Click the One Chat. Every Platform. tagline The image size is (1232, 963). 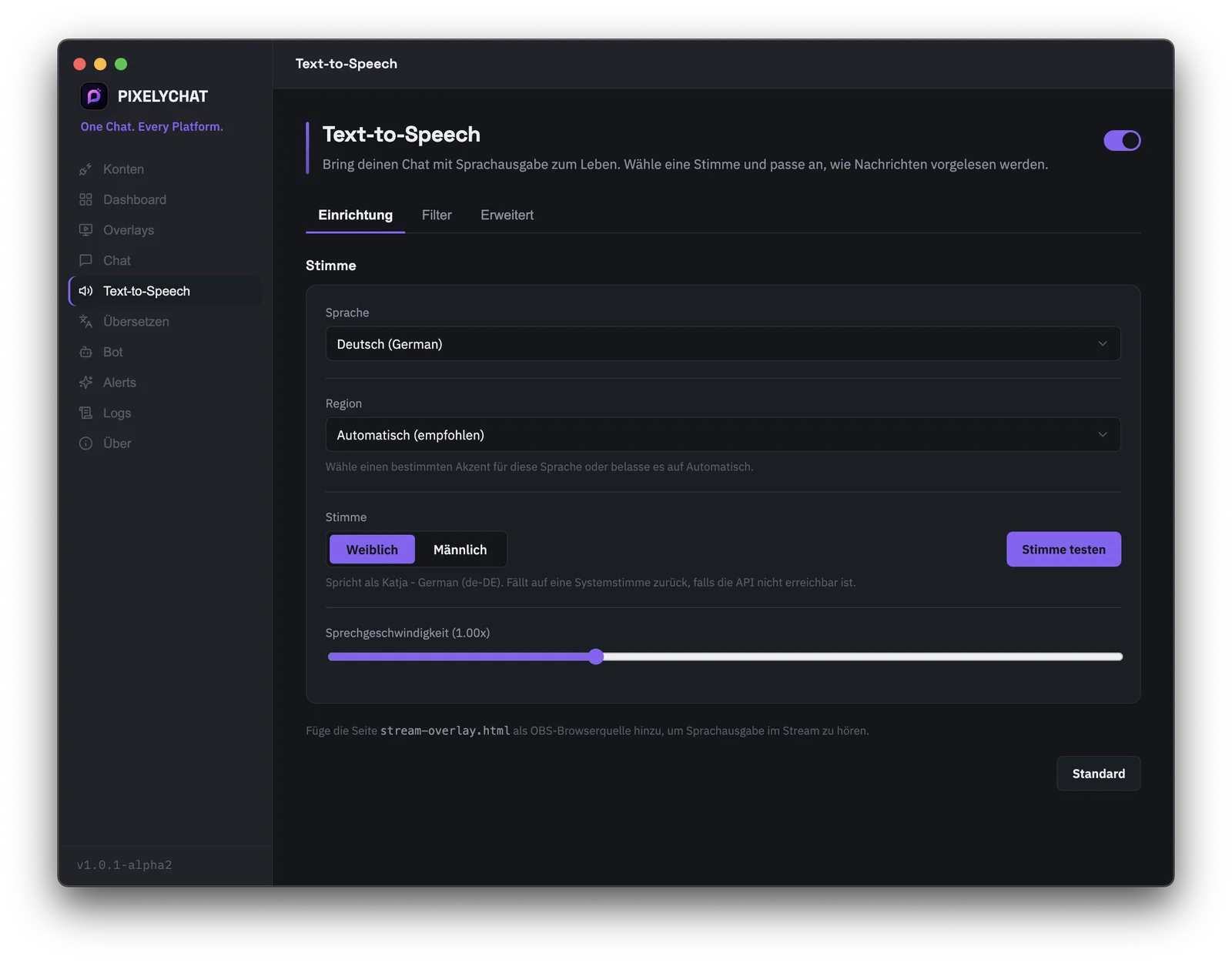click(x=152, y=126)
